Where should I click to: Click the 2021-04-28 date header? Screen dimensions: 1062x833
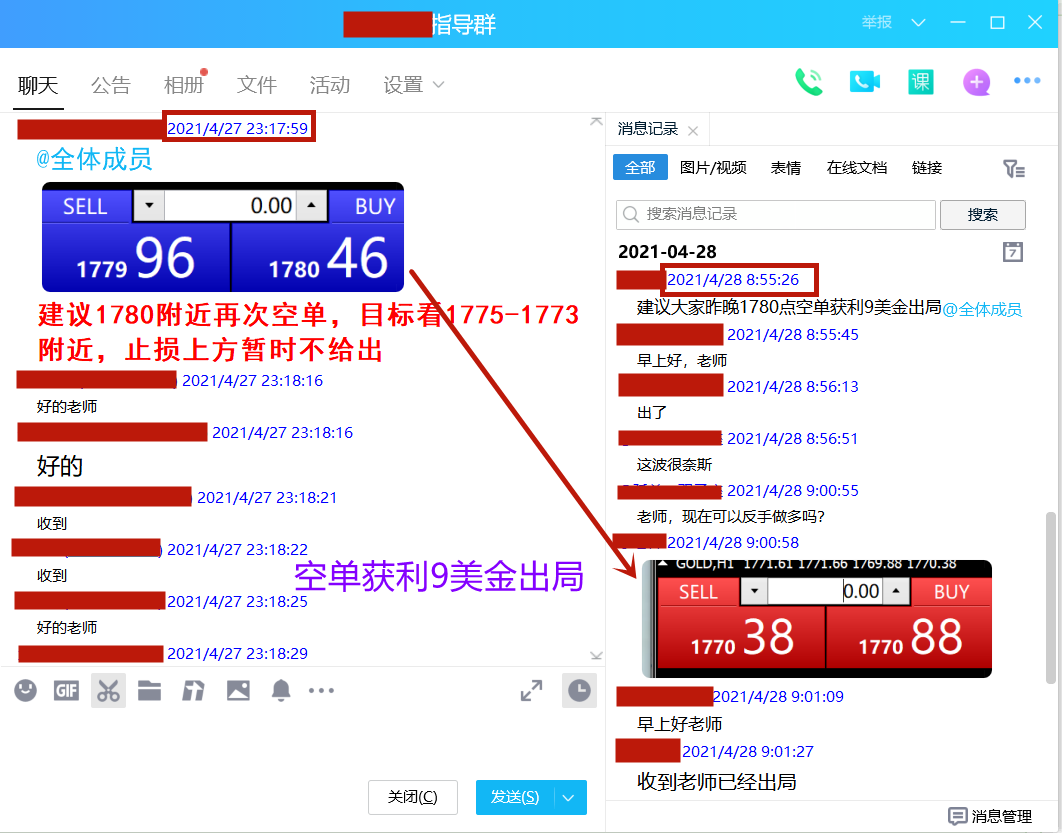[x=667, y=252]
